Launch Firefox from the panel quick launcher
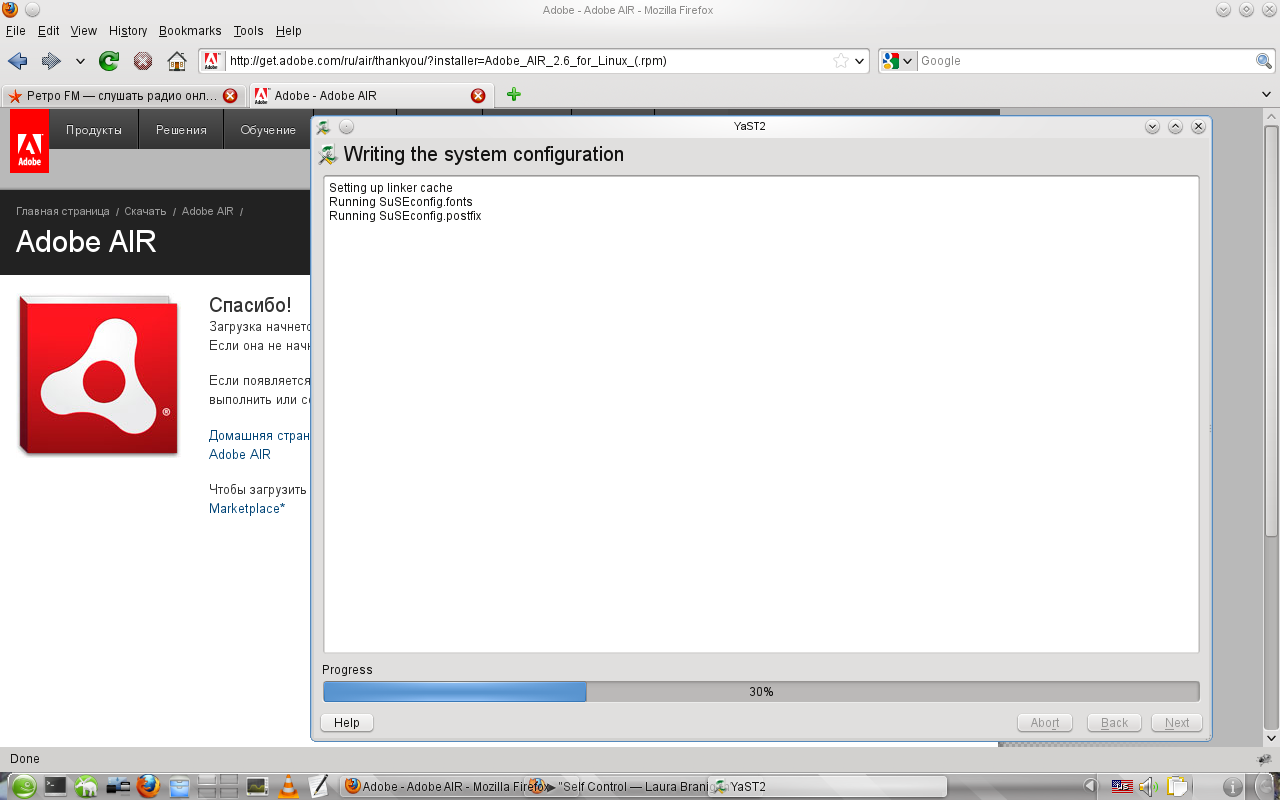Image resolution: width=1280 pixels, height=800 pixels. [x=149, y=787]
